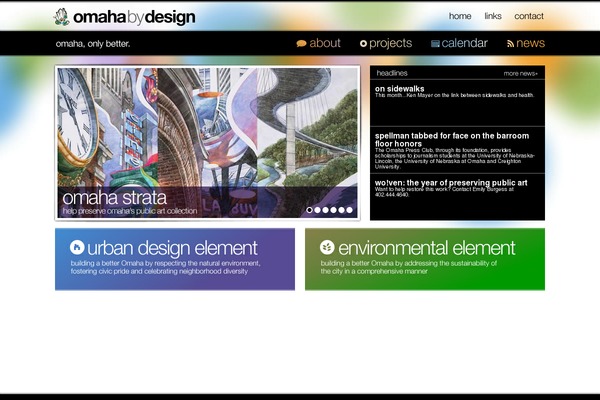Click the Ken Mayer sidewalks summary text
Image resolution: width=600 pixels, height=400 pixels.
454,95
